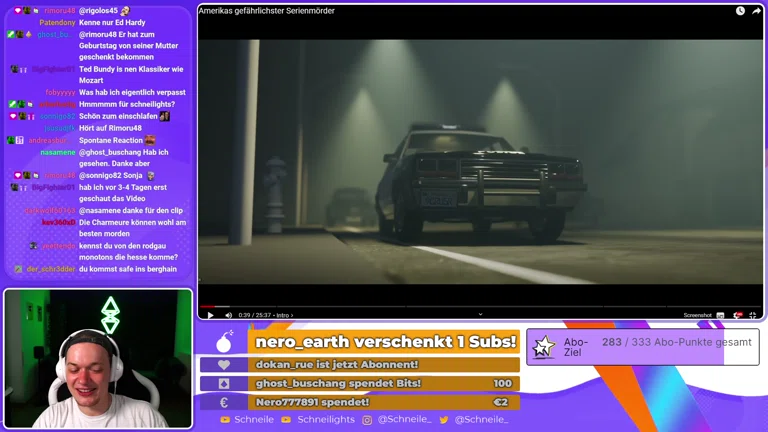The width and height of the screenshot is (768, 432).
Task: Click message du kommst safe ins berghain
Action: point(128,269)
